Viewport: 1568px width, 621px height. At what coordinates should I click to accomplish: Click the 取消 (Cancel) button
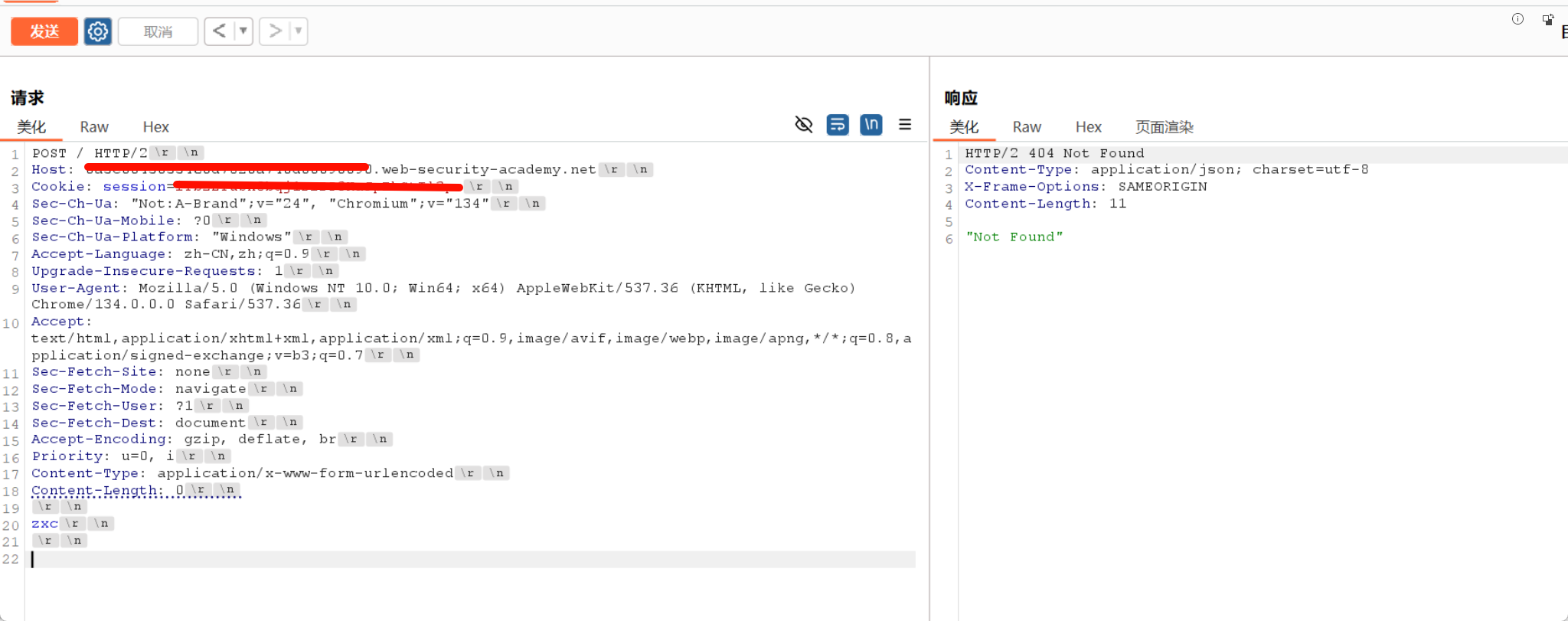158,31
